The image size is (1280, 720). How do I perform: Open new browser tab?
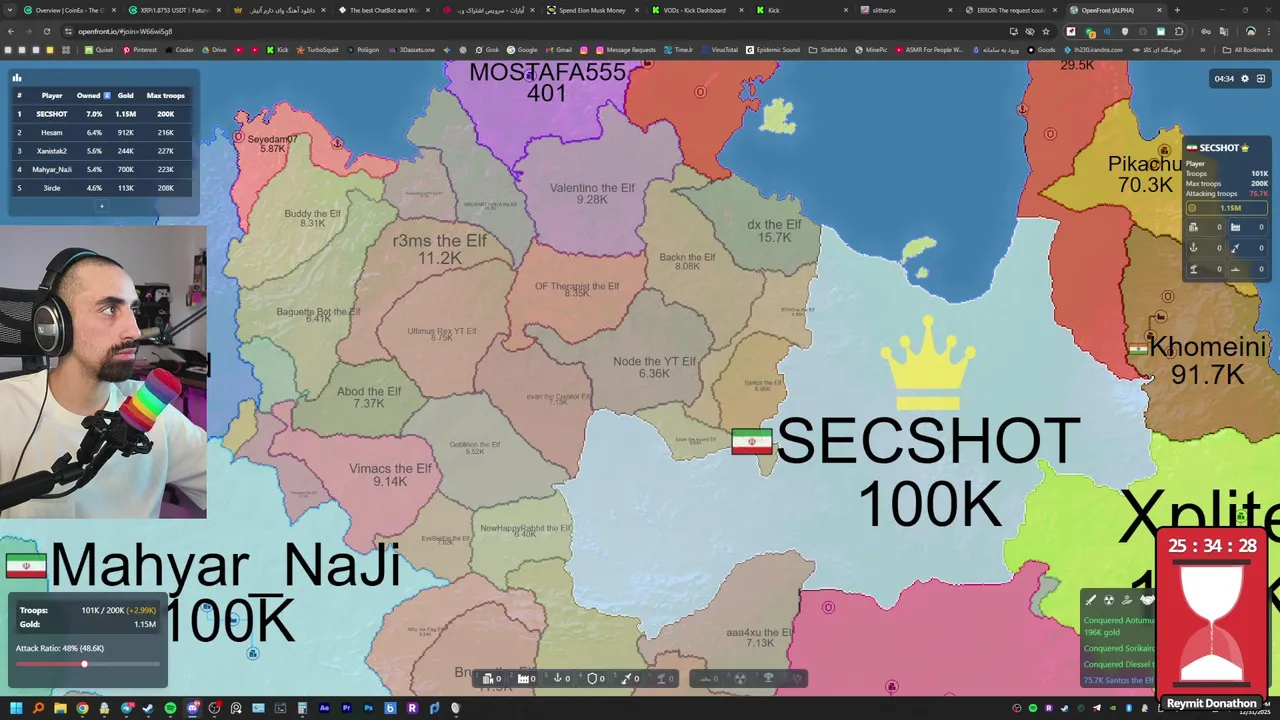point(1177,10)
